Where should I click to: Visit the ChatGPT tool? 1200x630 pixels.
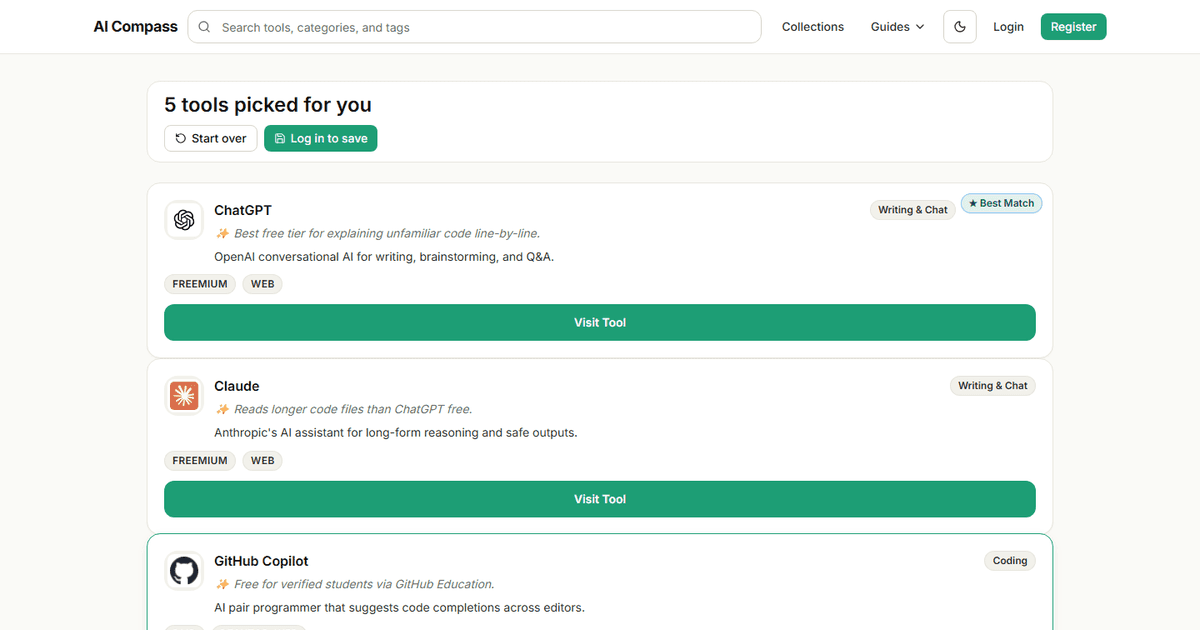(x=600, y=322)
